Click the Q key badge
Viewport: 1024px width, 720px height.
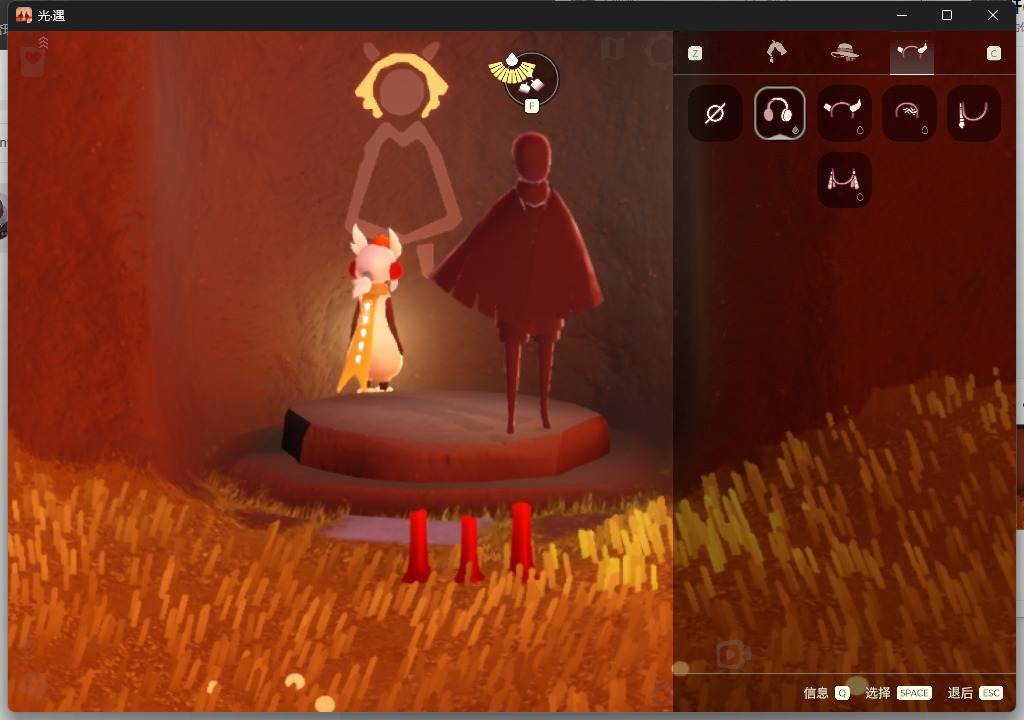842,693
